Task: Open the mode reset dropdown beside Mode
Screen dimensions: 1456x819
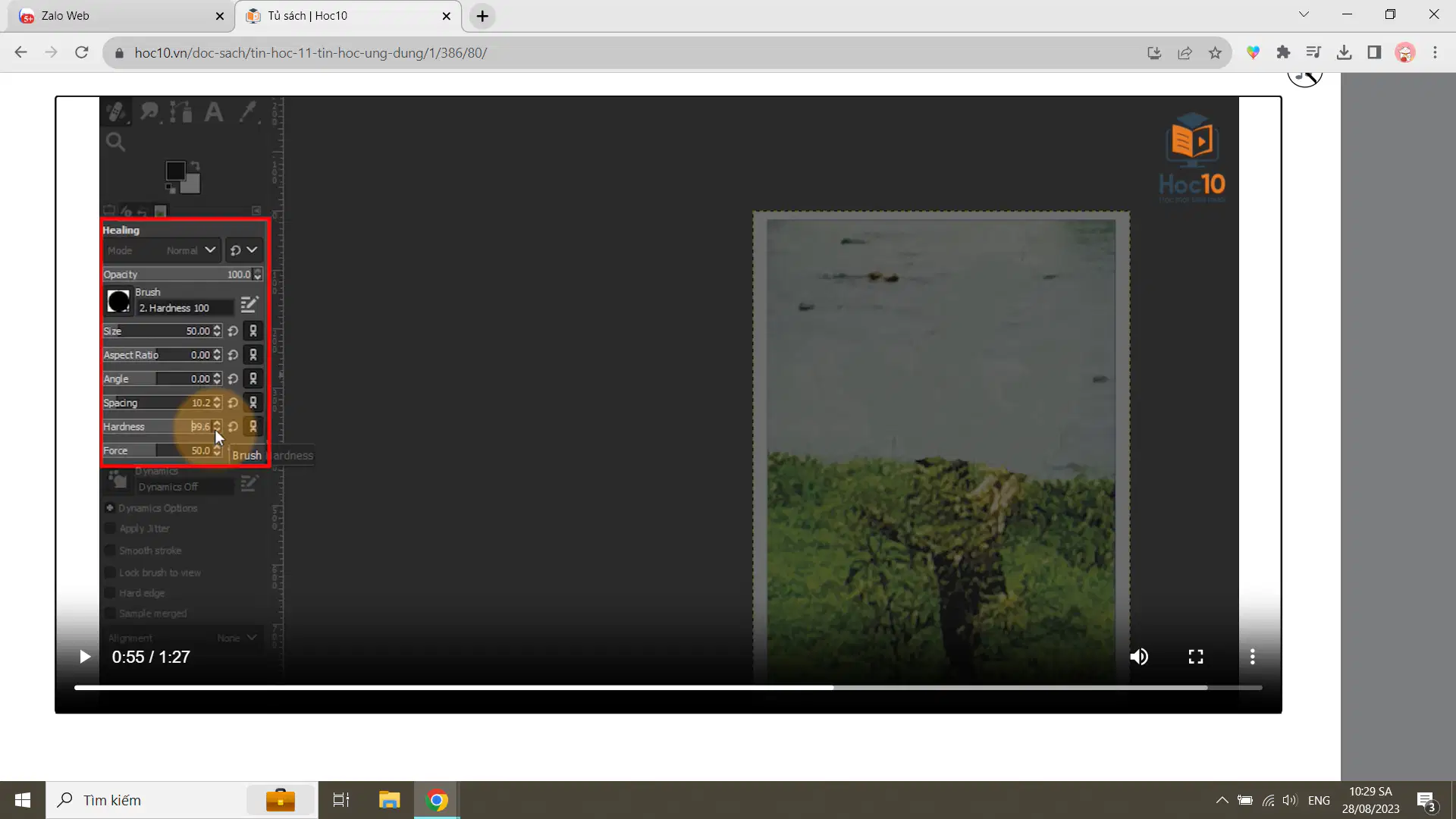Action: point(244,250)
